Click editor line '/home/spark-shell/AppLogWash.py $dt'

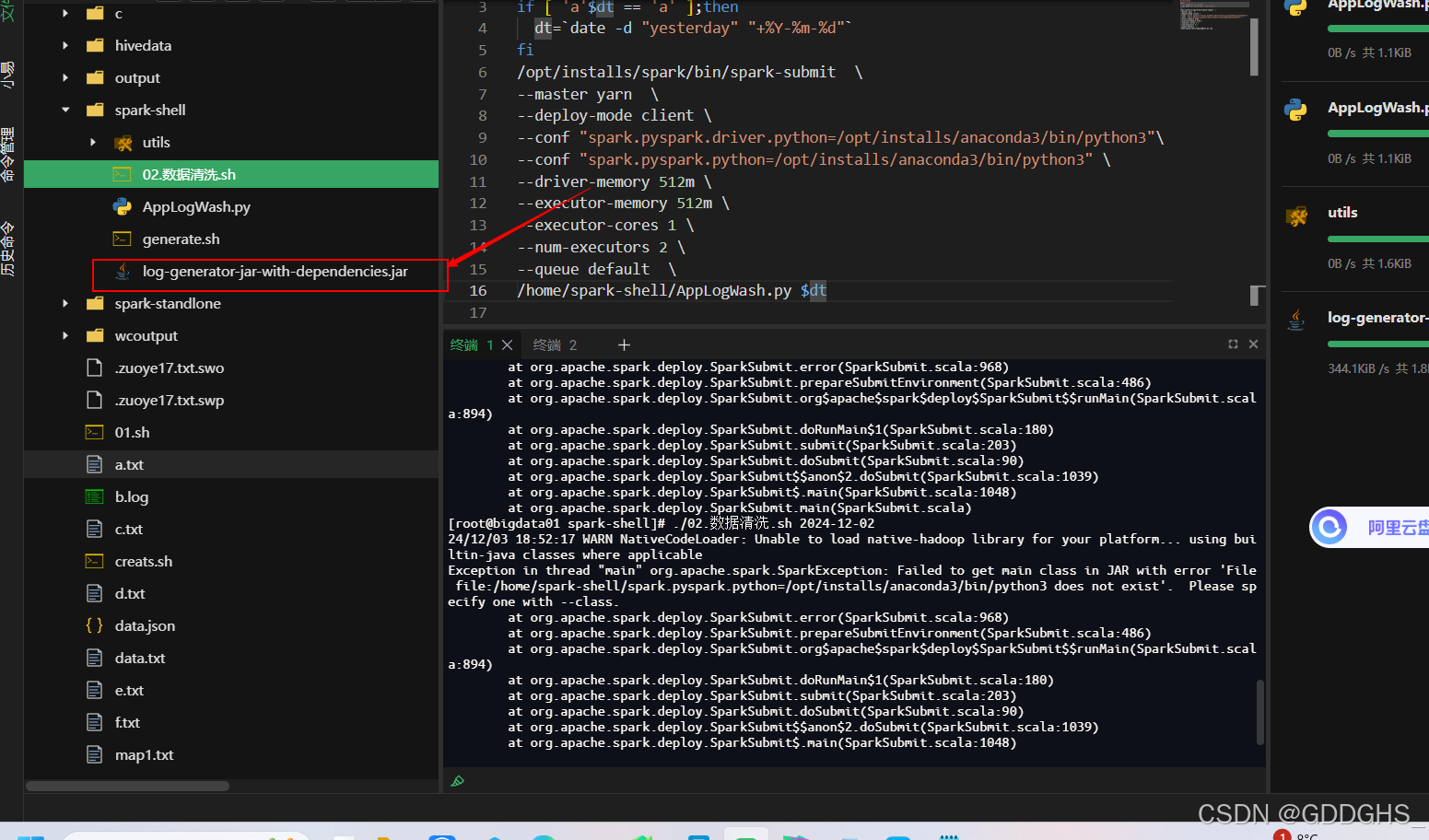(x=672, y=290)
